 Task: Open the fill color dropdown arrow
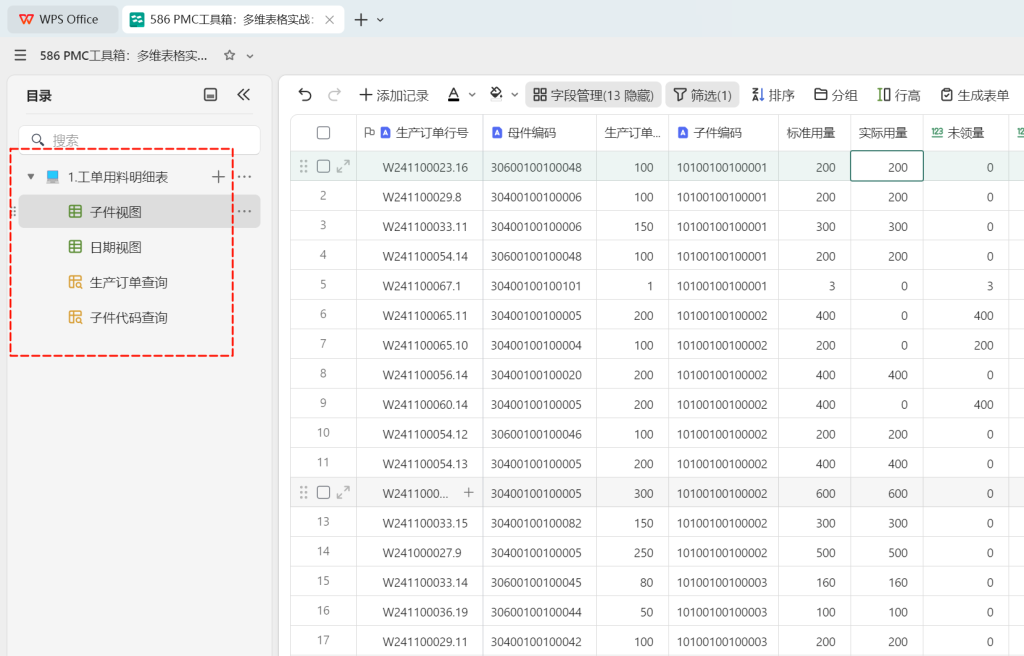pos(515,95)
